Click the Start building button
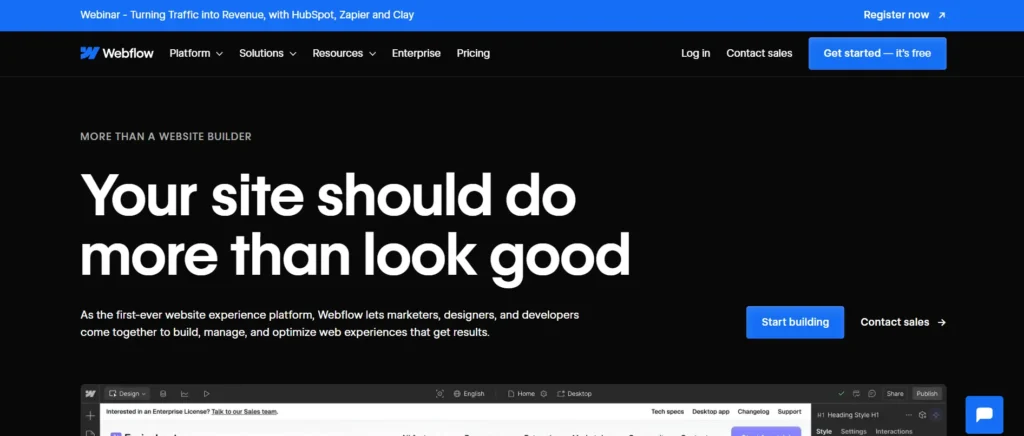 [x=795, y=322]
